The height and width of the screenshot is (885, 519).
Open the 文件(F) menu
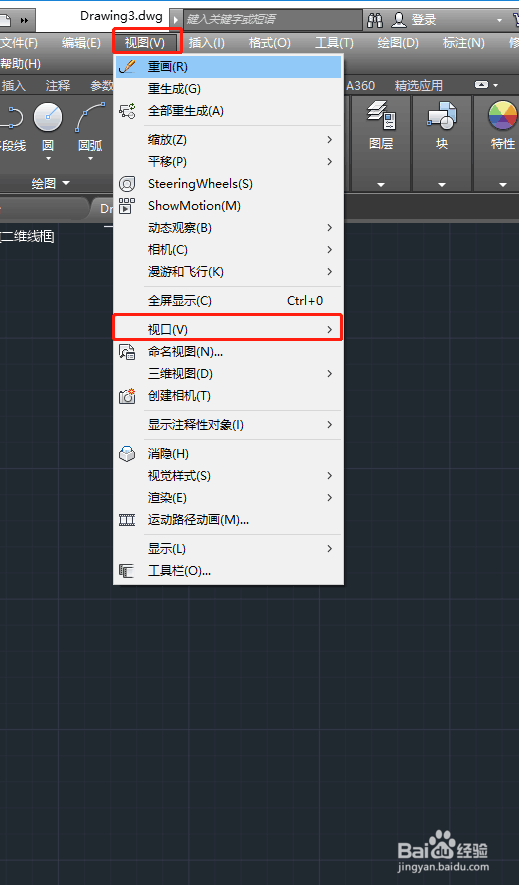point(19,43)
